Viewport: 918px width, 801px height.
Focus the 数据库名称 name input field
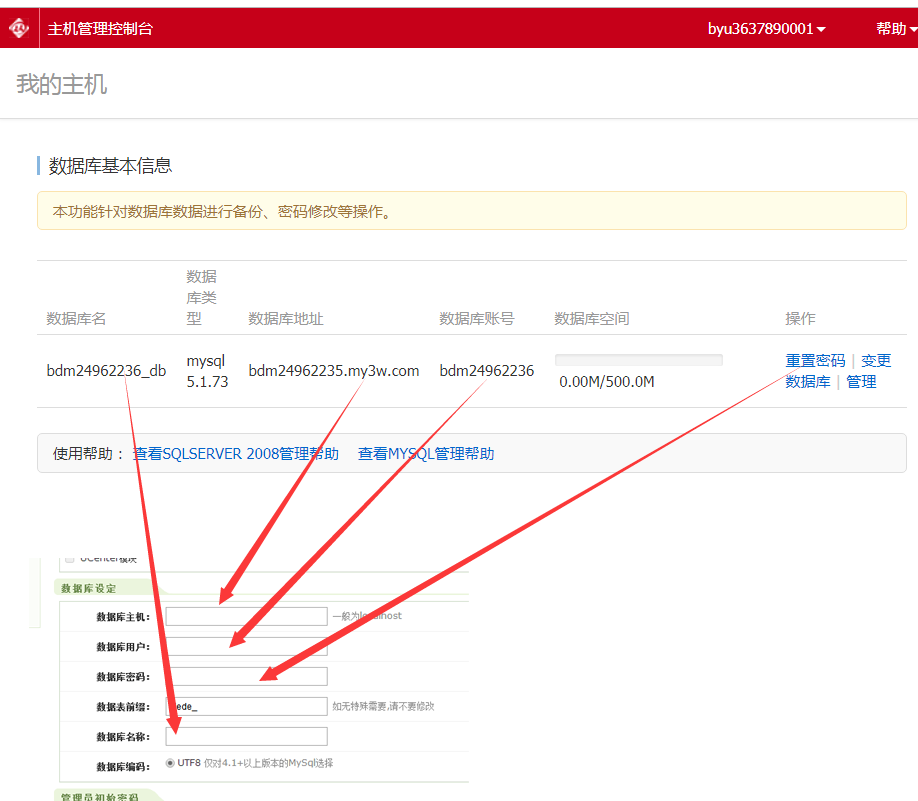[x=246, y=736]
